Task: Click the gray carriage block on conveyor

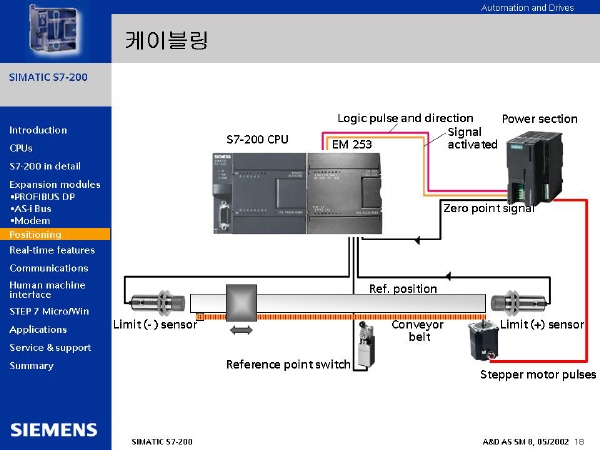Action: click(x=241, y=303)
